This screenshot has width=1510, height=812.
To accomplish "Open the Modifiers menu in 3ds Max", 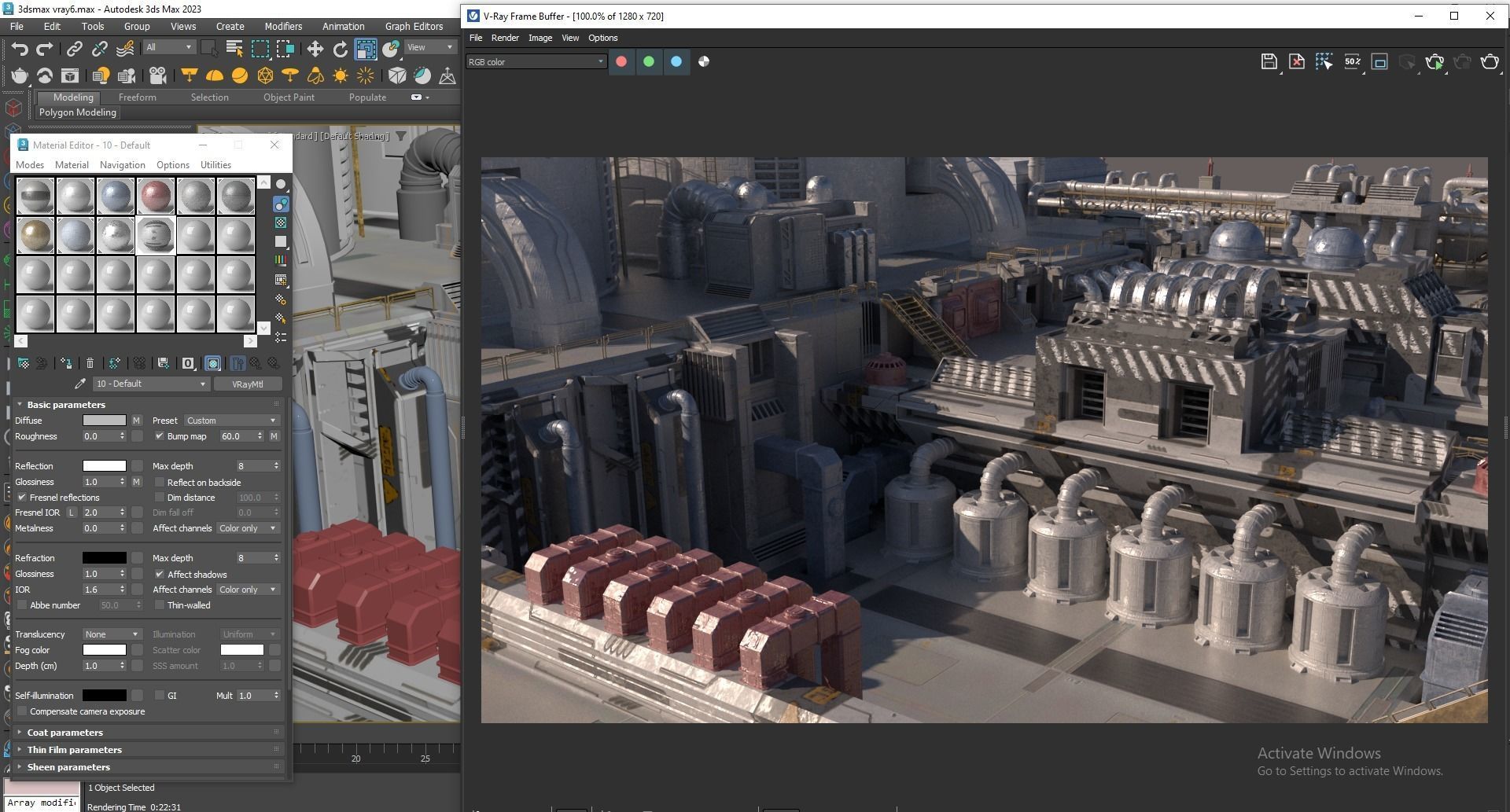I will click(283, 26).
